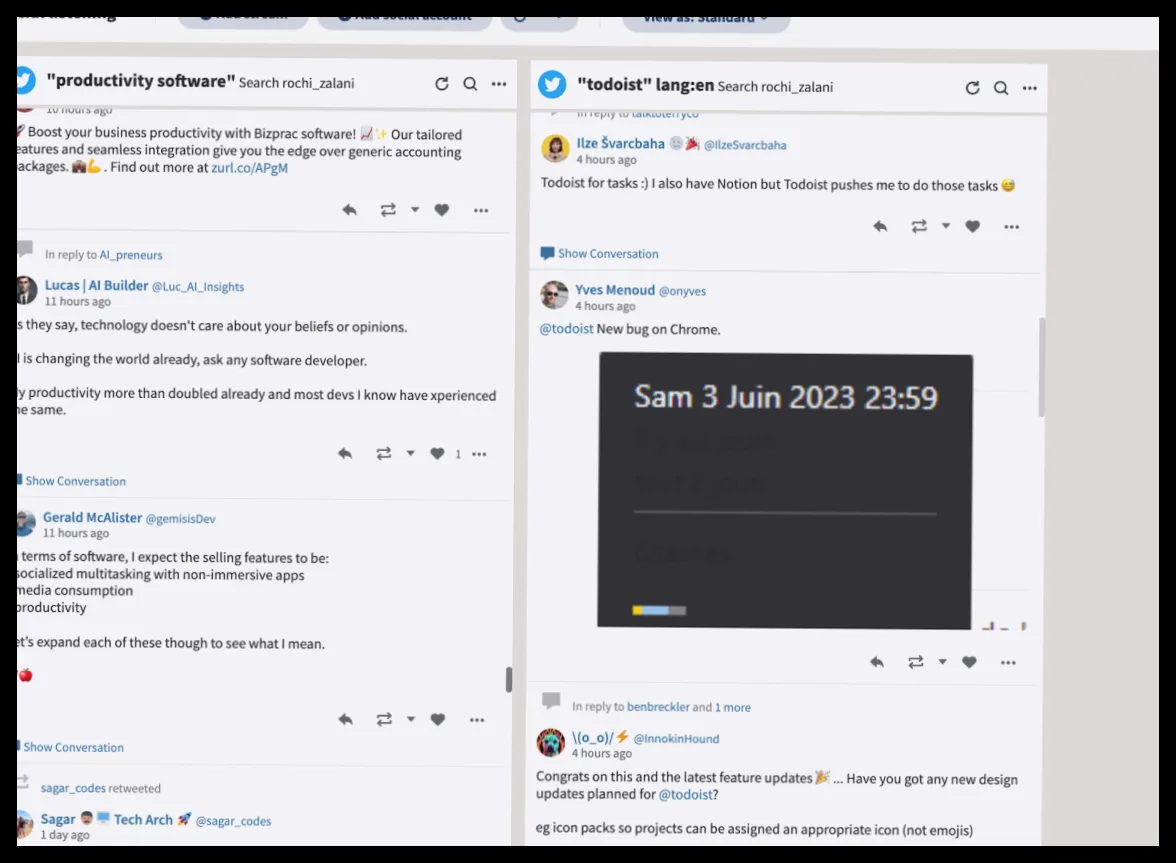Open more actions on Yves Menoud's tweet

[x=1008, y=663]
